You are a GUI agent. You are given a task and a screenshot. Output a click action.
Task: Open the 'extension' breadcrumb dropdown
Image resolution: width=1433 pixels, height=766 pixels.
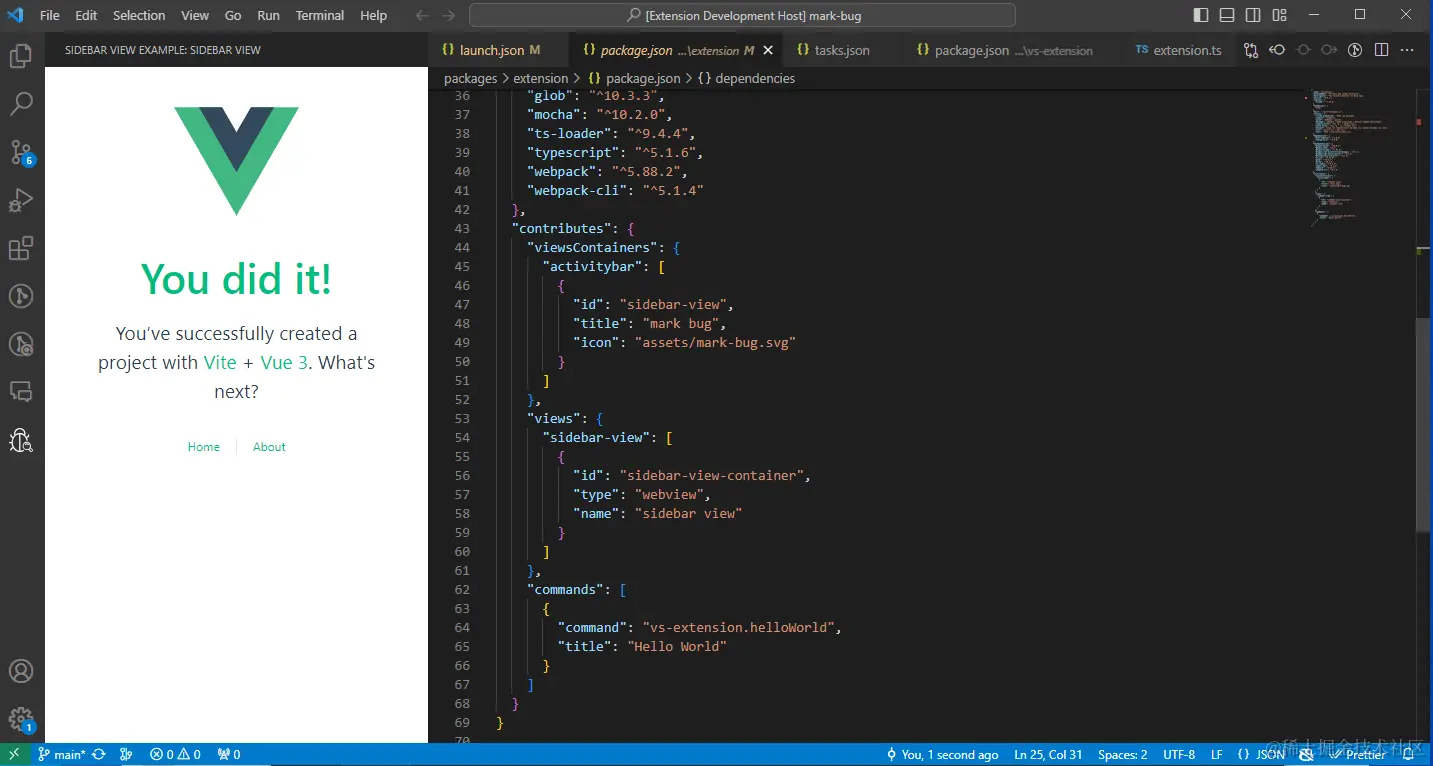point(540,78)
